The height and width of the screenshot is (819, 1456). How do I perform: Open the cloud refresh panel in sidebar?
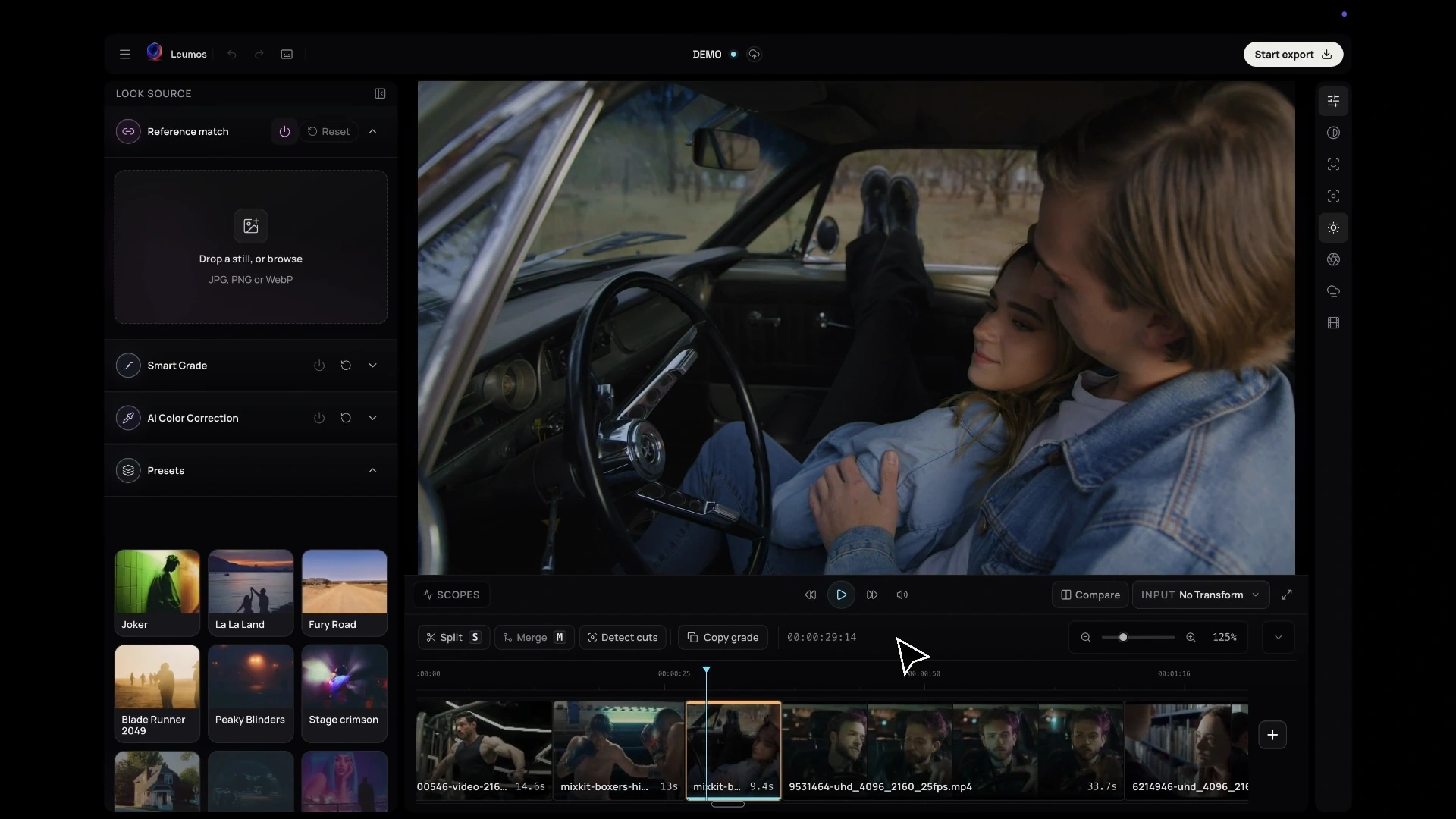[x=1333, y=291]
